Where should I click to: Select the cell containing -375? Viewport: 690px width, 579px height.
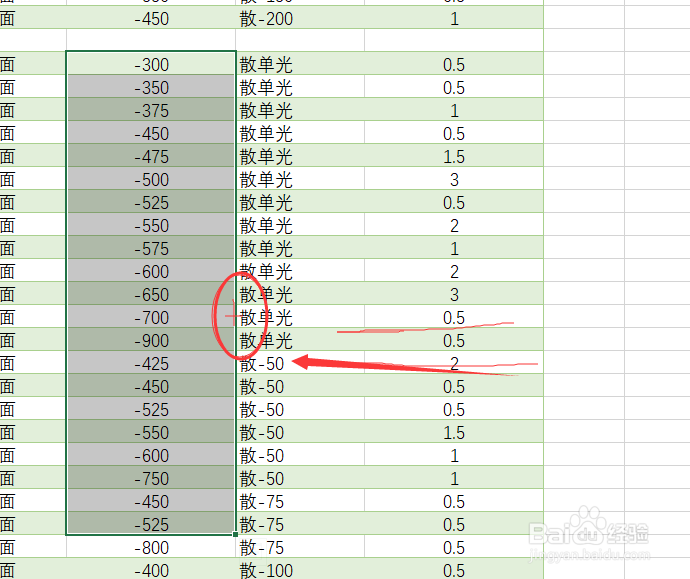coord(151,110)
